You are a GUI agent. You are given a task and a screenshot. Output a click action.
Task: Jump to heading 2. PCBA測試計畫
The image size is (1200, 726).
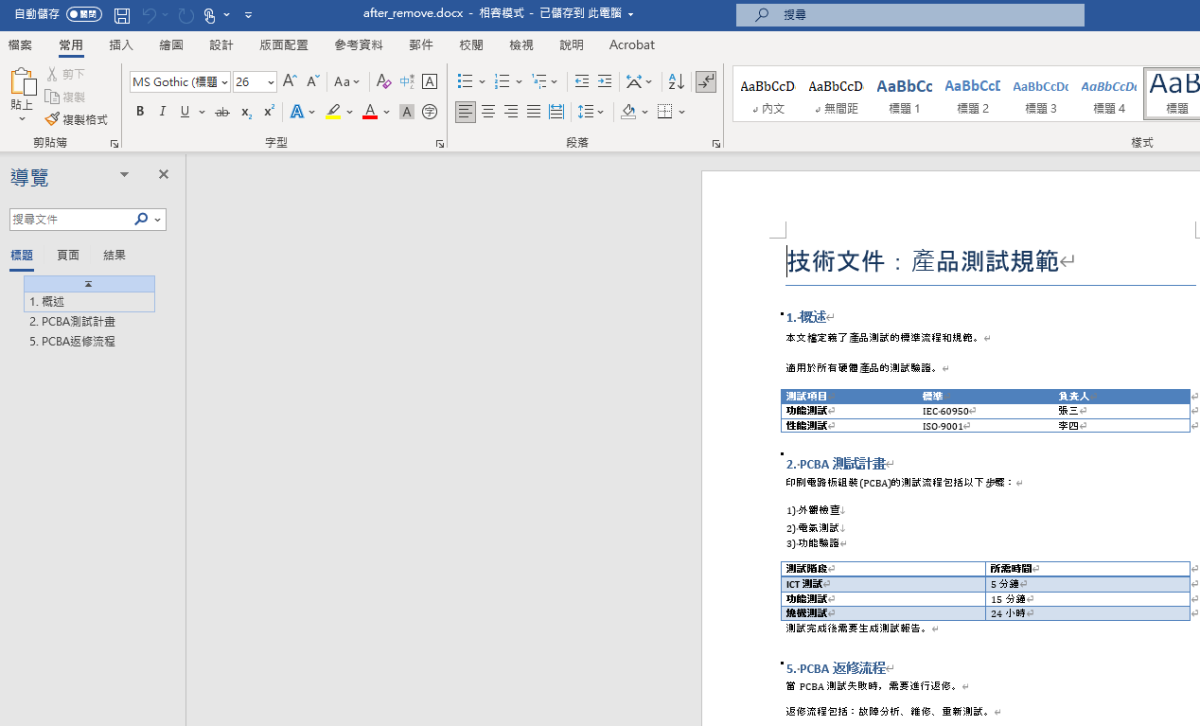pos(72,321)
